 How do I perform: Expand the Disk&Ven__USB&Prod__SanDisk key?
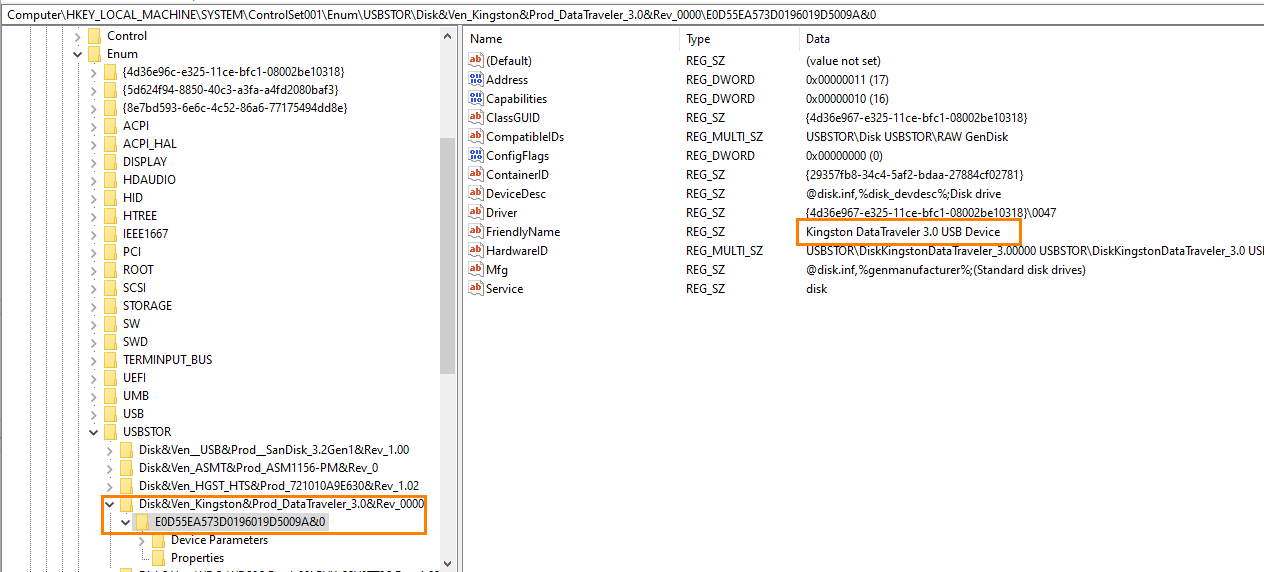click(x=110, y=450)
